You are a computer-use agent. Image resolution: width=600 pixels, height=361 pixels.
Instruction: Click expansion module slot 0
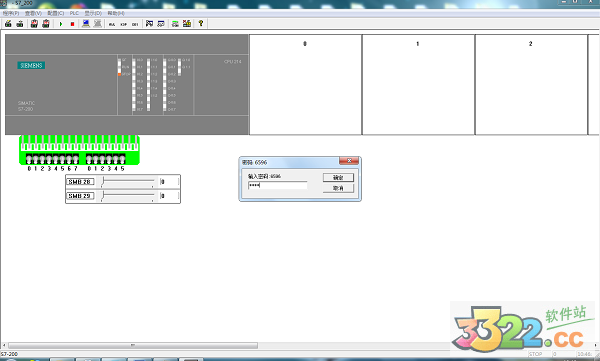coord(305,85)
